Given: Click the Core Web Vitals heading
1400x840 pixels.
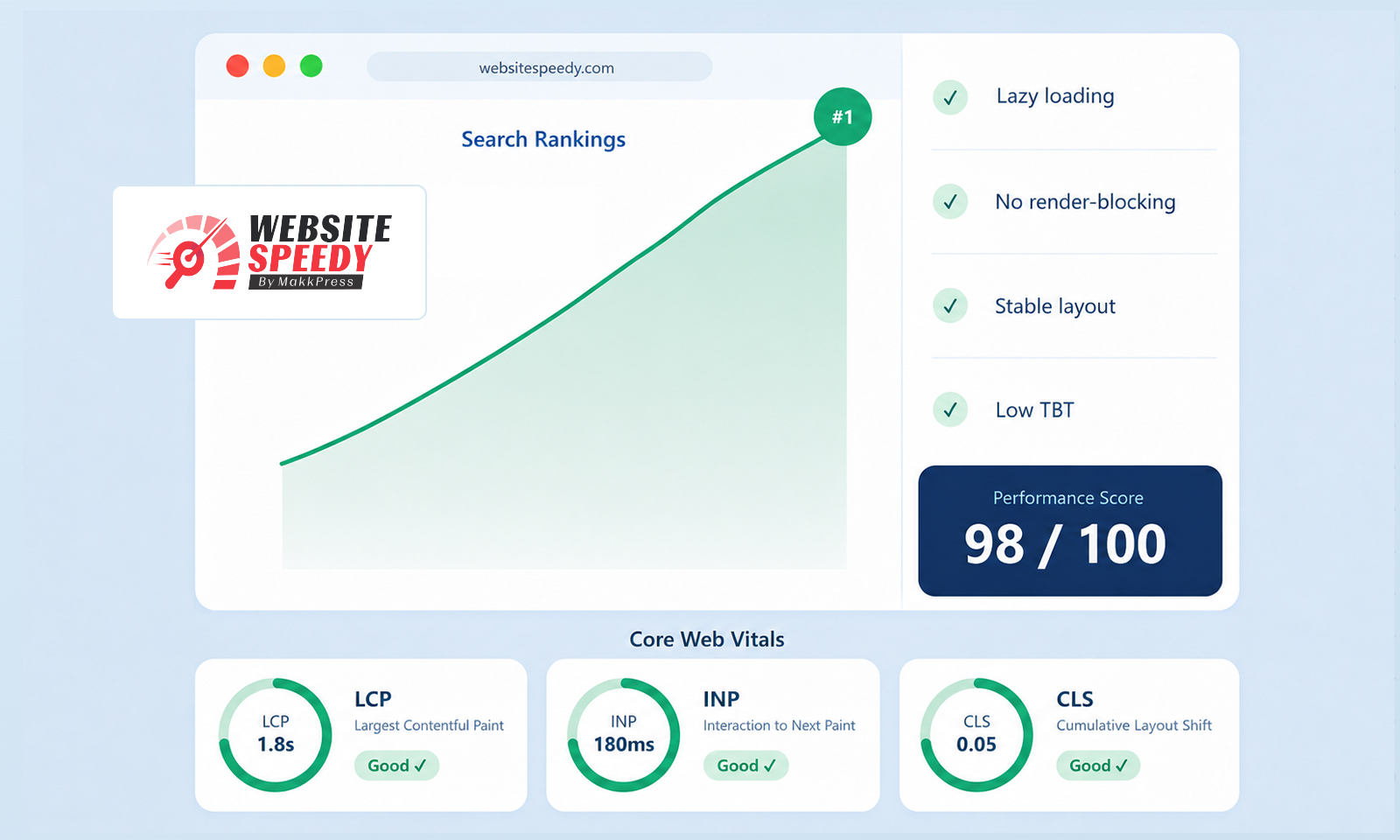Looking at the screenshot, I should pos(707,640).
